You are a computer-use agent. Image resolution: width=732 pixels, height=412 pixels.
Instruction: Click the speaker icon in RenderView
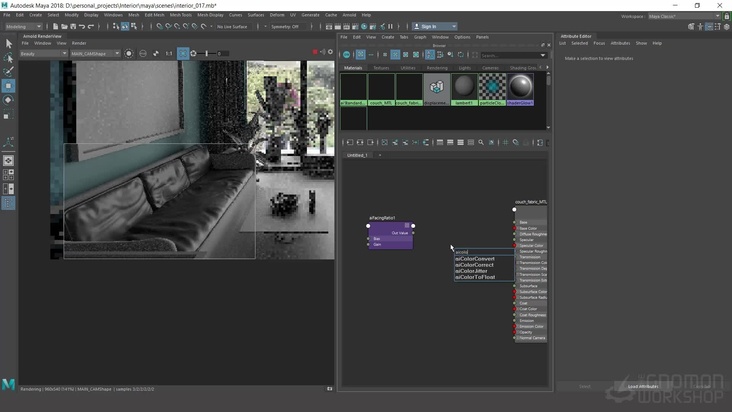323,52
